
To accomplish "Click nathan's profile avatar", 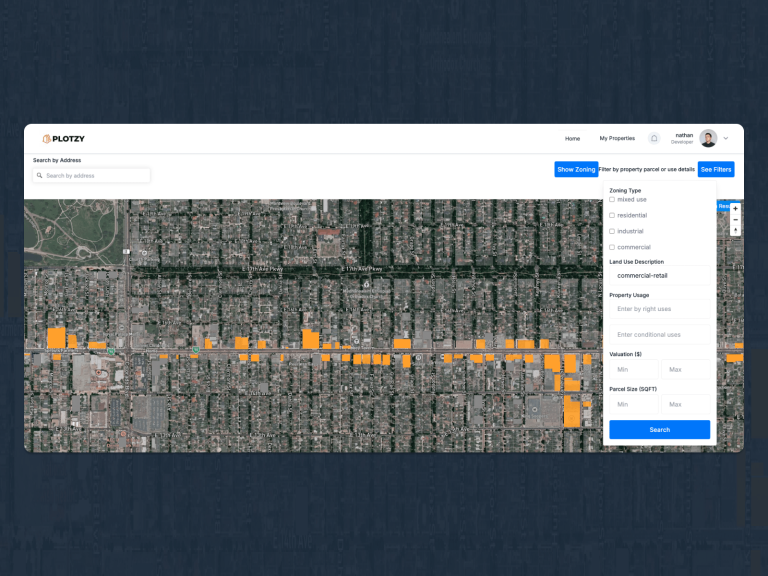I will (708, 139).
